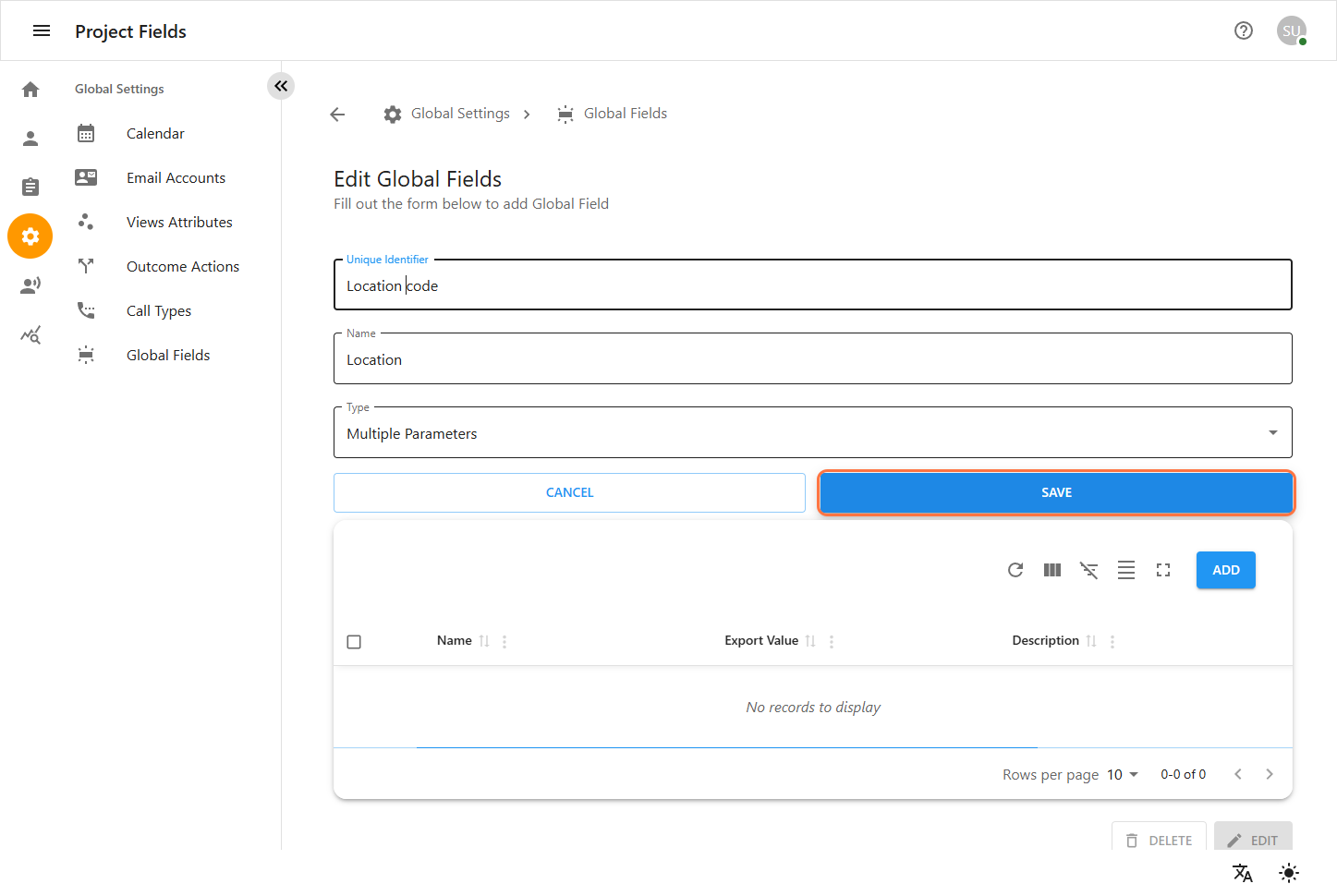Expand the table to fullscreen
The width and height of the screenshot is (1337, 896).
pos(1162,570)
